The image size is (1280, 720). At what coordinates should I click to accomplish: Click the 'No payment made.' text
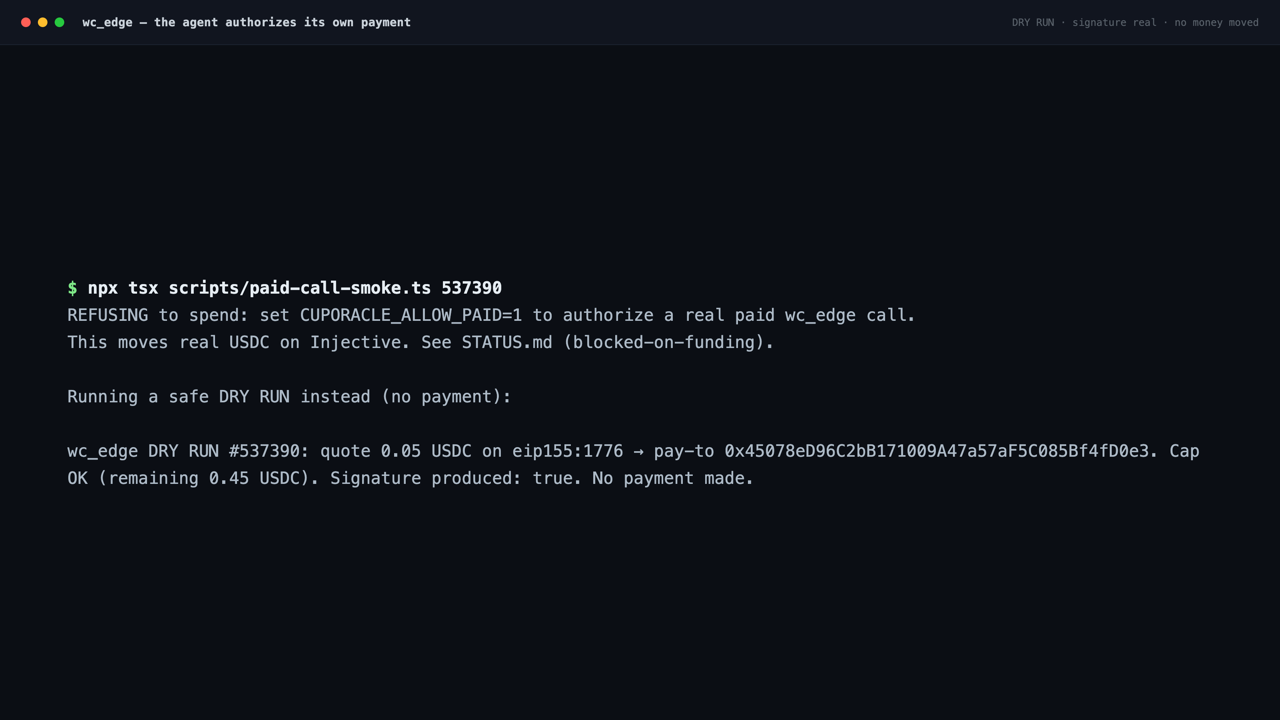(x=673, y=478)
